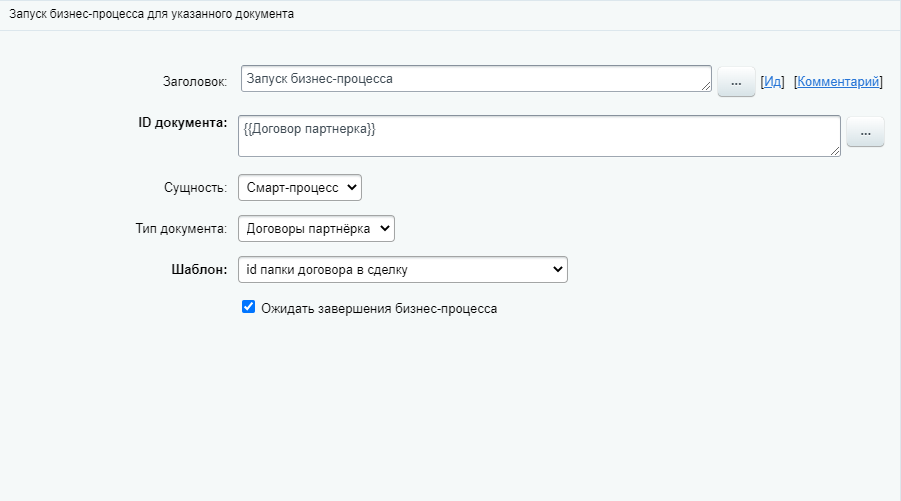Click the bold Шаблон: label
The image size is (901, 501).
click(x=198, y=270)
